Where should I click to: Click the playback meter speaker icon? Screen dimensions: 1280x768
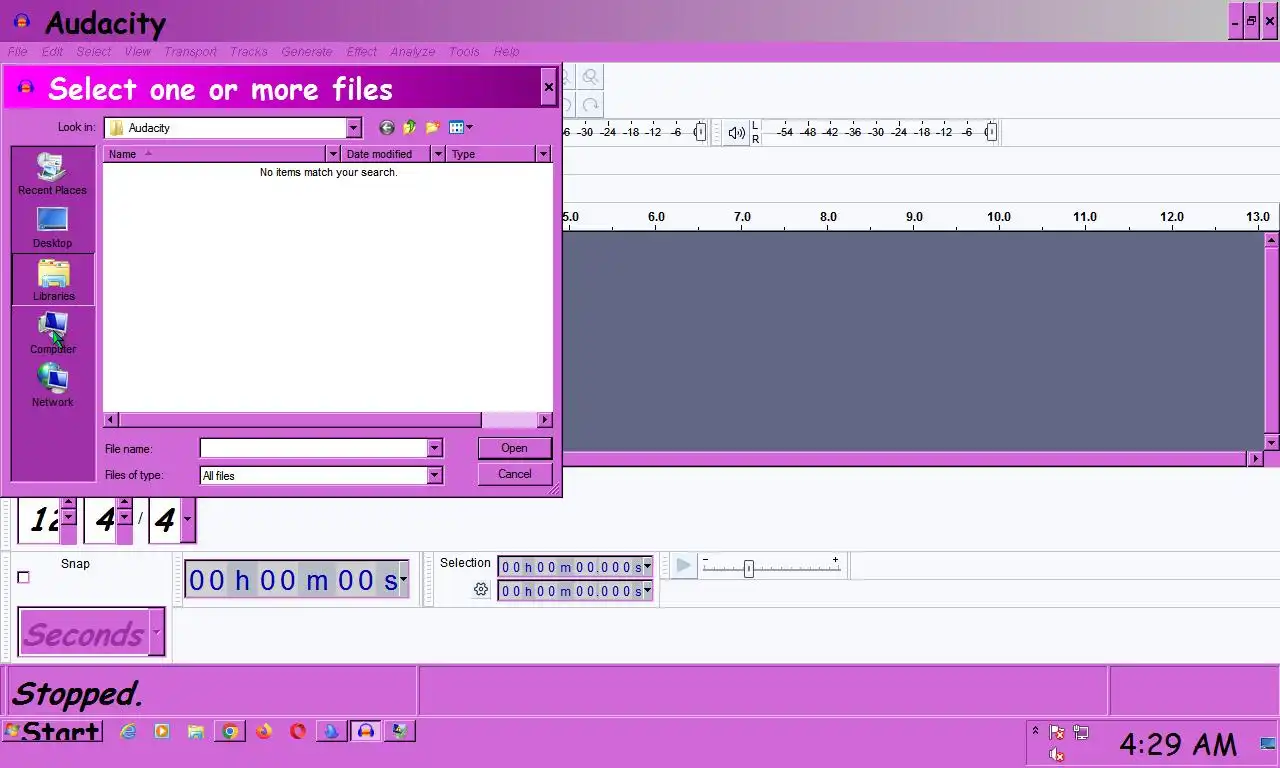(x=736, y=132)
